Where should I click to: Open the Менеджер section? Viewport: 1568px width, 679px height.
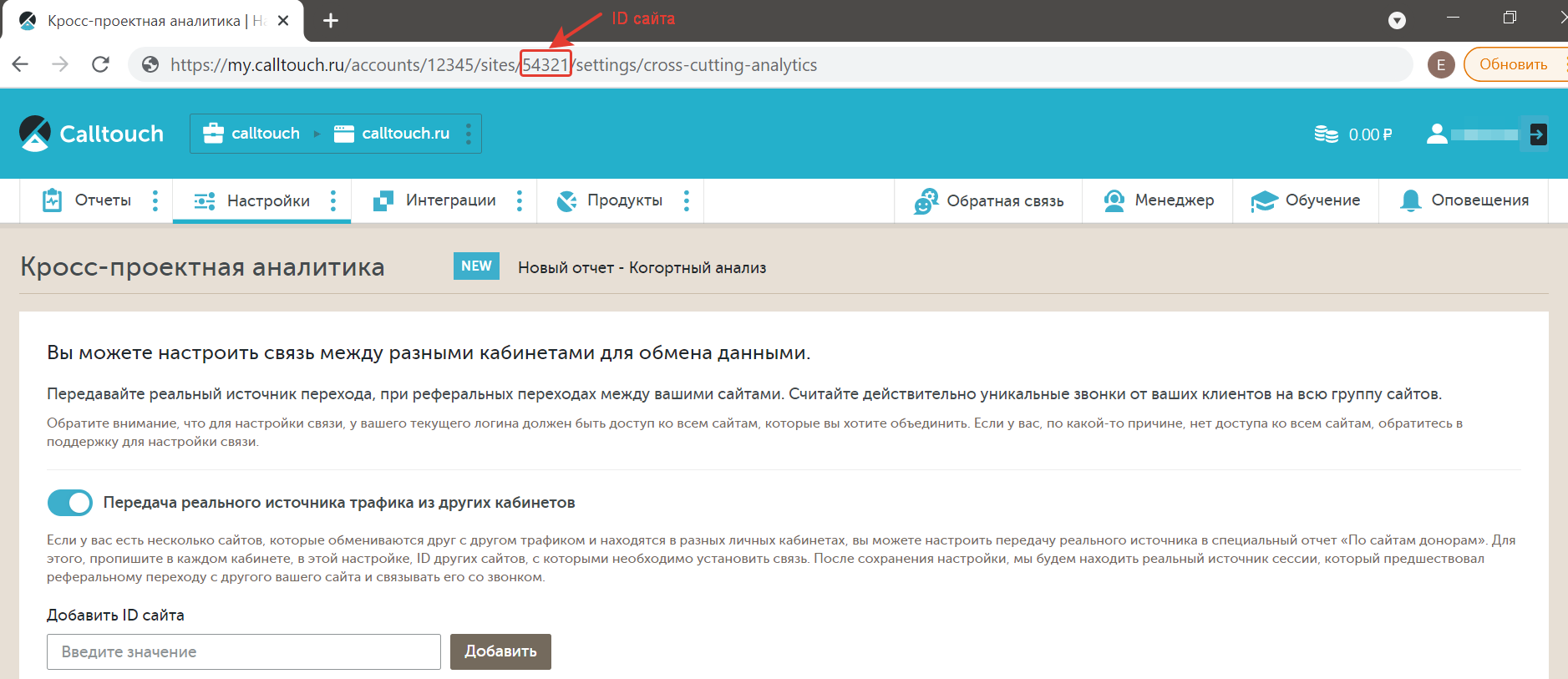coord(1158,200)
